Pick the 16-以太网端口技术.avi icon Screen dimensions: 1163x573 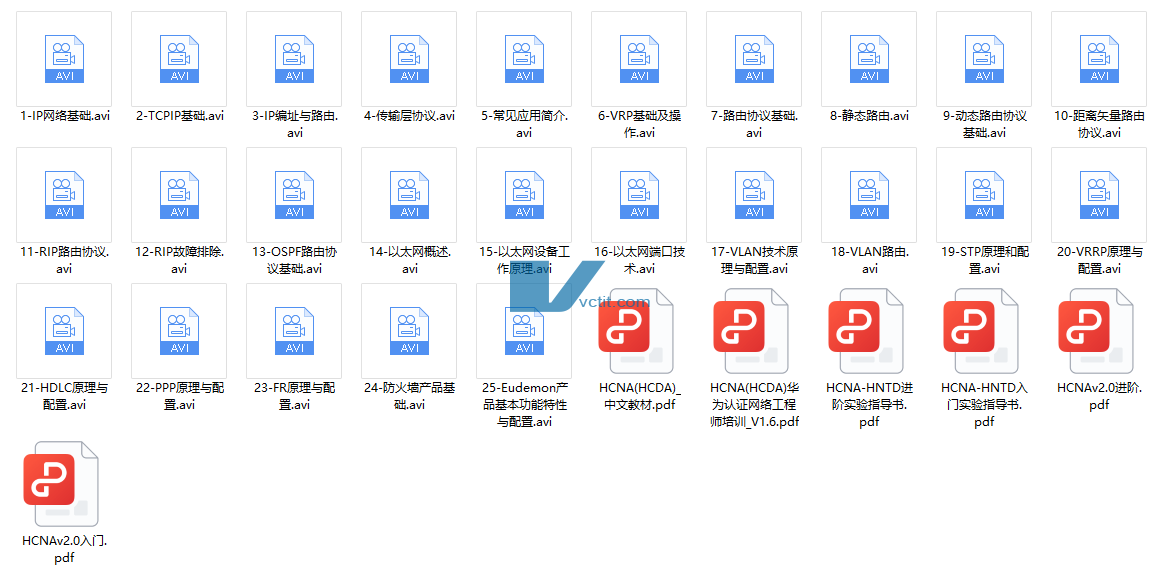coord(639,195)
